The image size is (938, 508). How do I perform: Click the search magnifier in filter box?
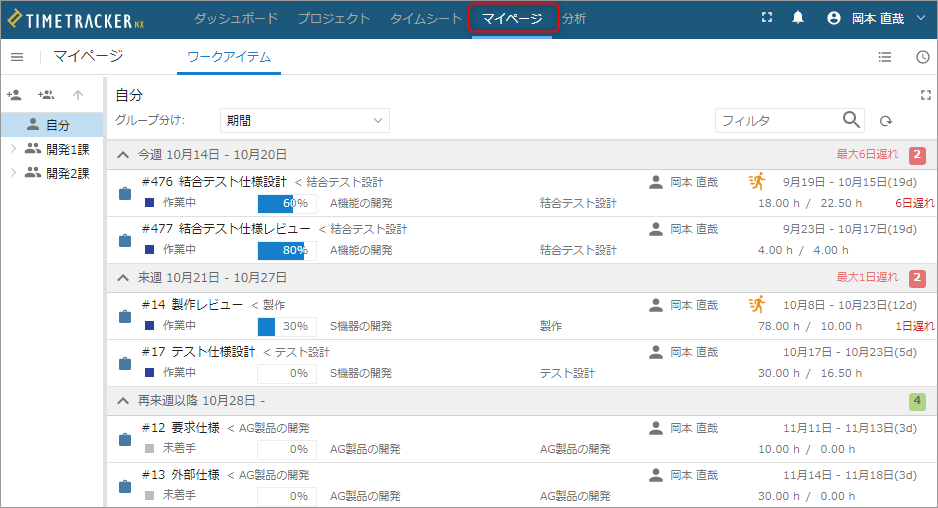(x=851, y=120)
